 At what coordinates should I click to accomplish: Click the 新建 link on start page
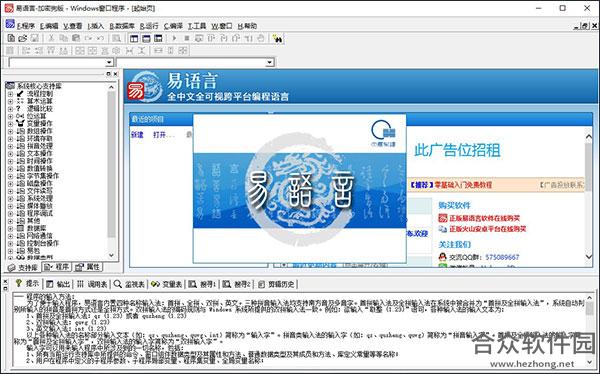pos(137,135)
